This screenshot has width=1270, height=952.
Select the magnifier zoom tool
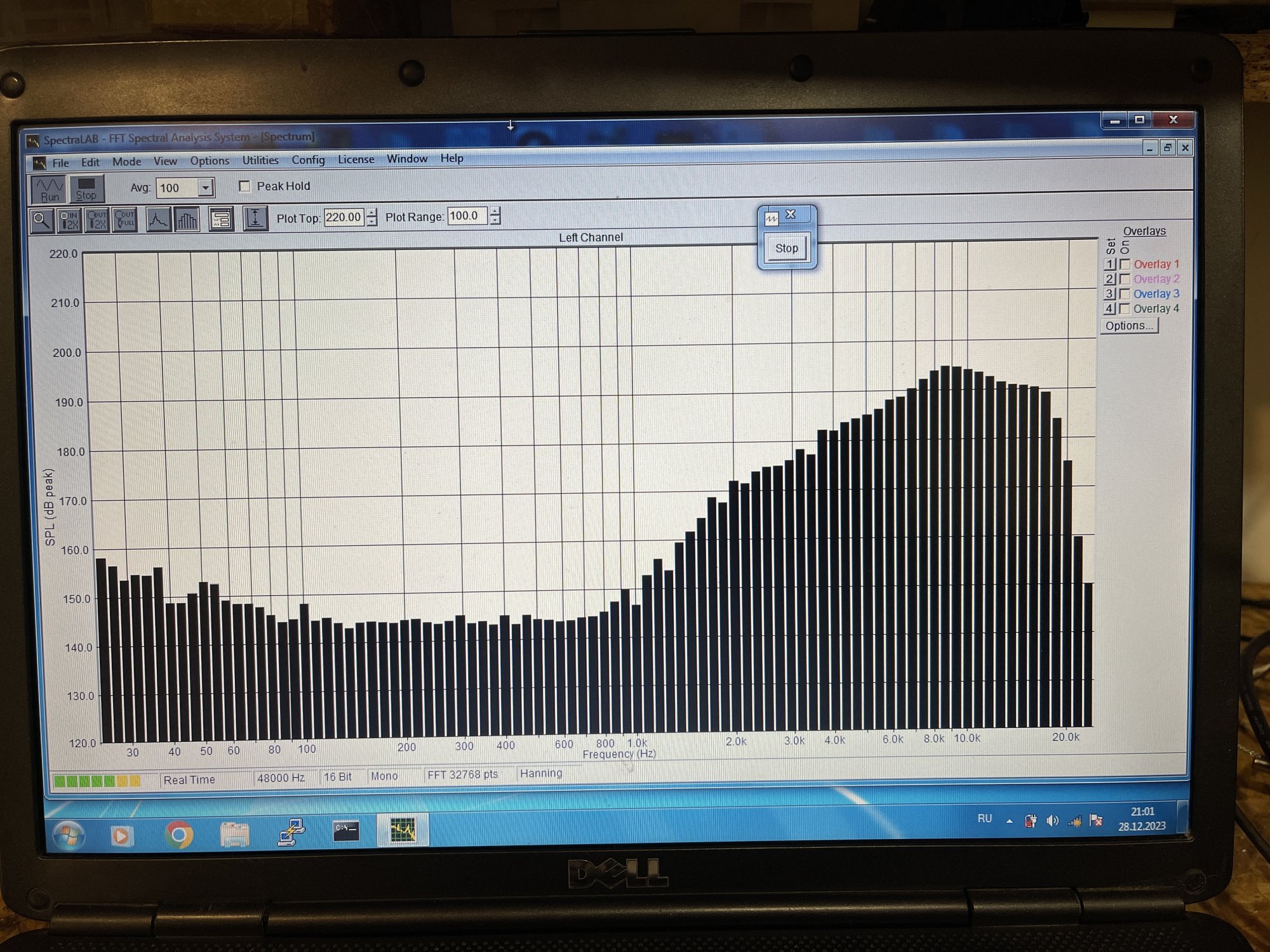click(42, 221)
